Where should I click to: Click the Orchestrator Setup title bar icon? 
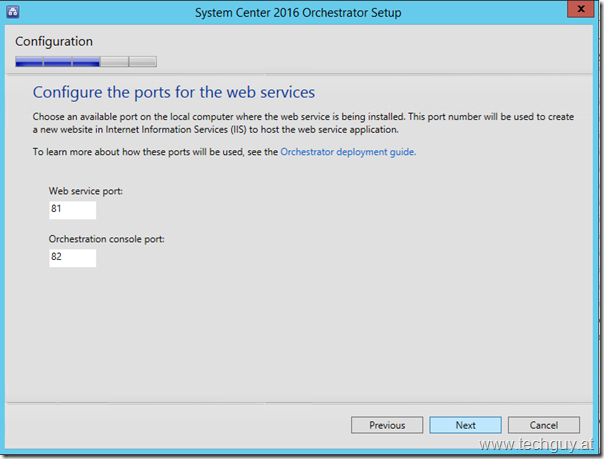(x=13, y=12)
